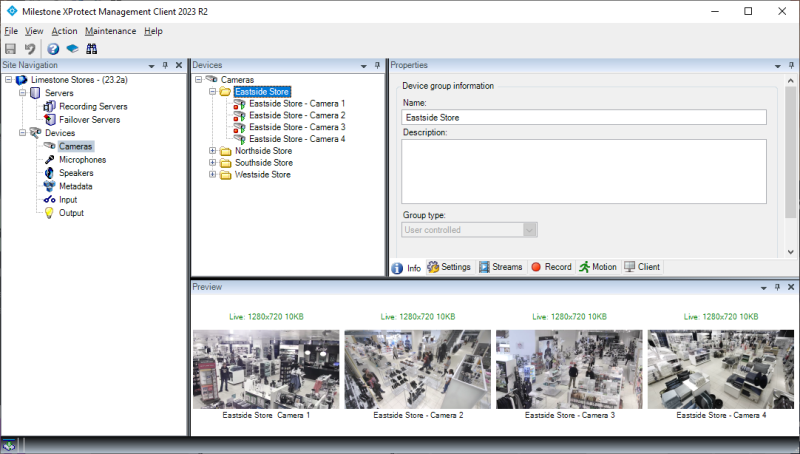
Task: Click the Save toolbar icon
Action: pos(10,48)
